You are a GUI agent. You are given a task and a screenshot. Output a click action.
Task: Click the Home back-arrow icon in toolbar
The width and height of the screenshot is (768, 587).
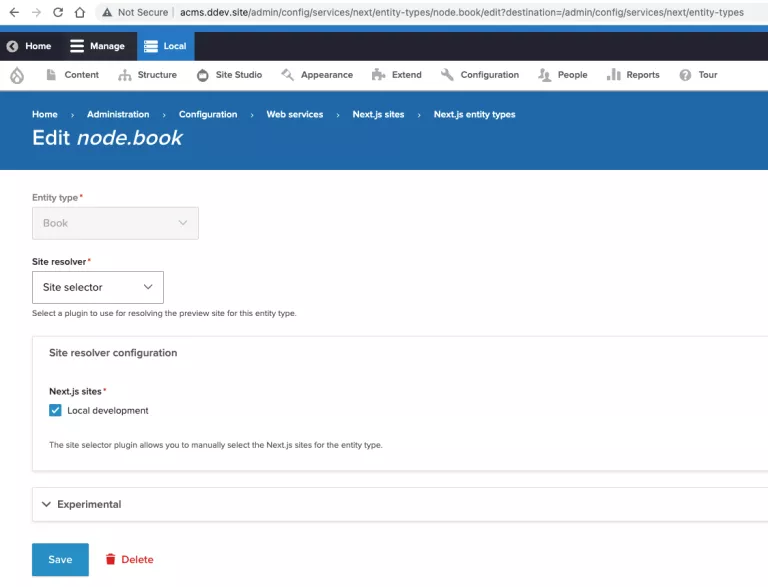(12, 46)
